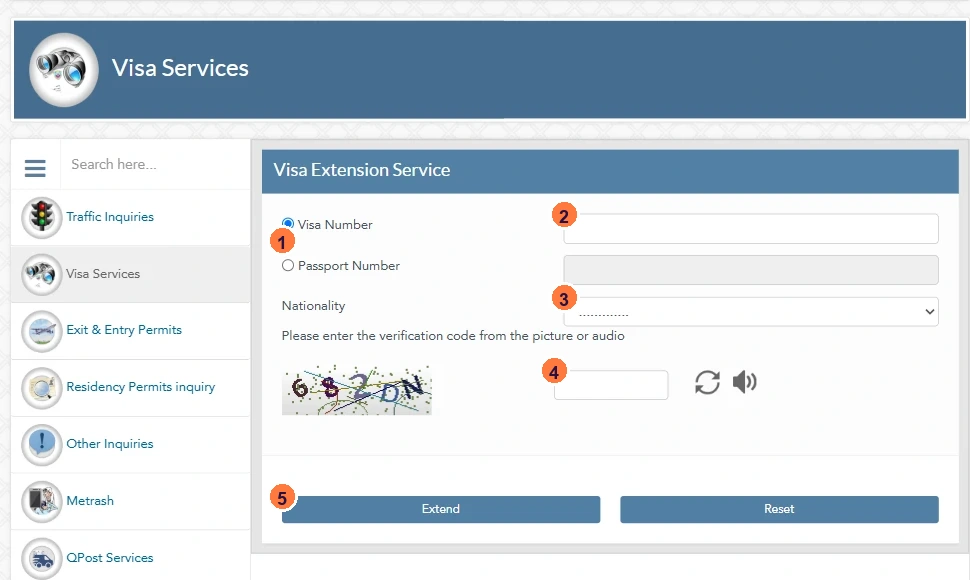Refresh the captcha verification code

coord(707,382)
